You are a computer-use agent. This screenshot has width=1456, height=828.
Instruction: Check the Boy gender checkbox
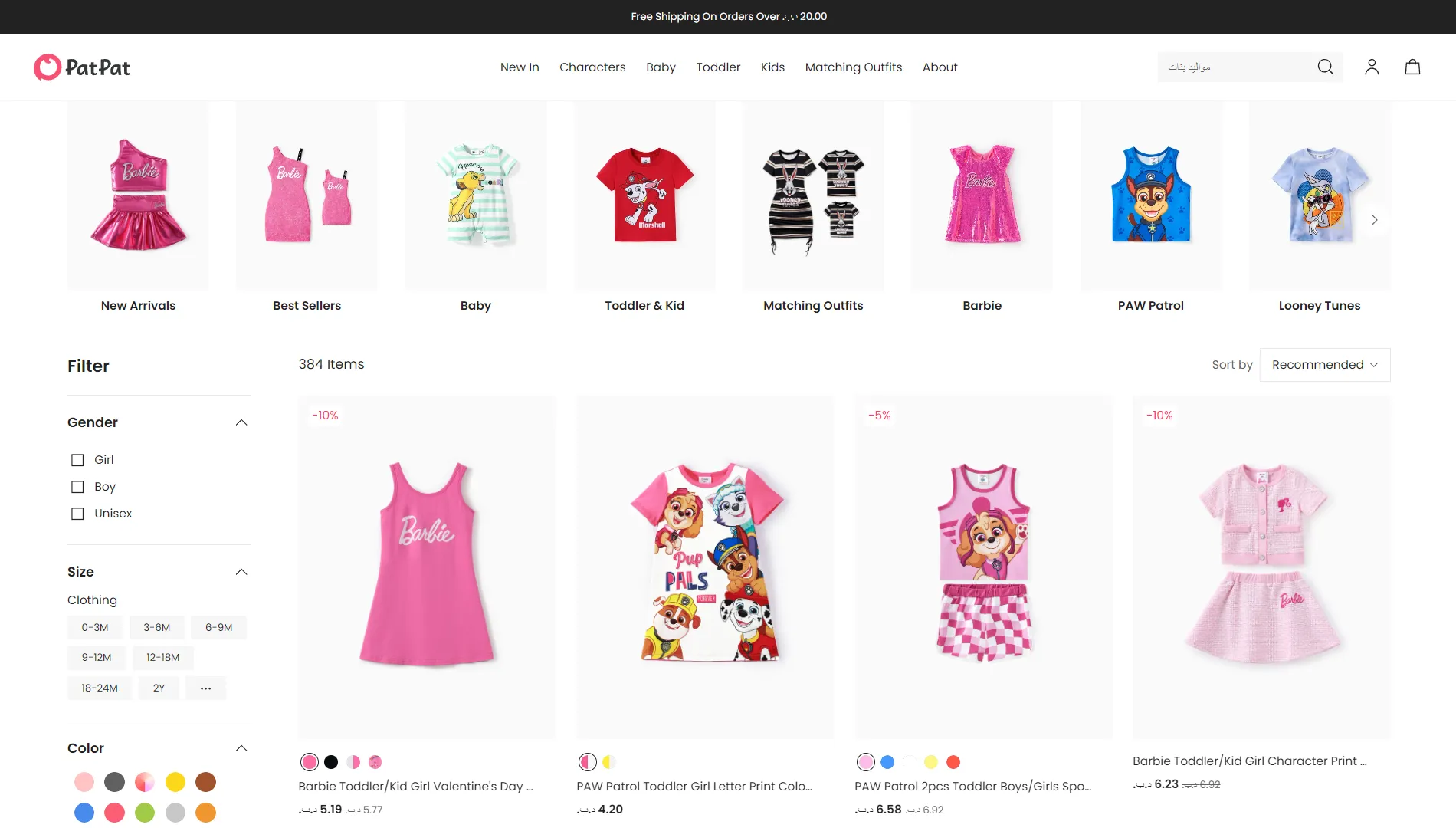pos(77,487)
